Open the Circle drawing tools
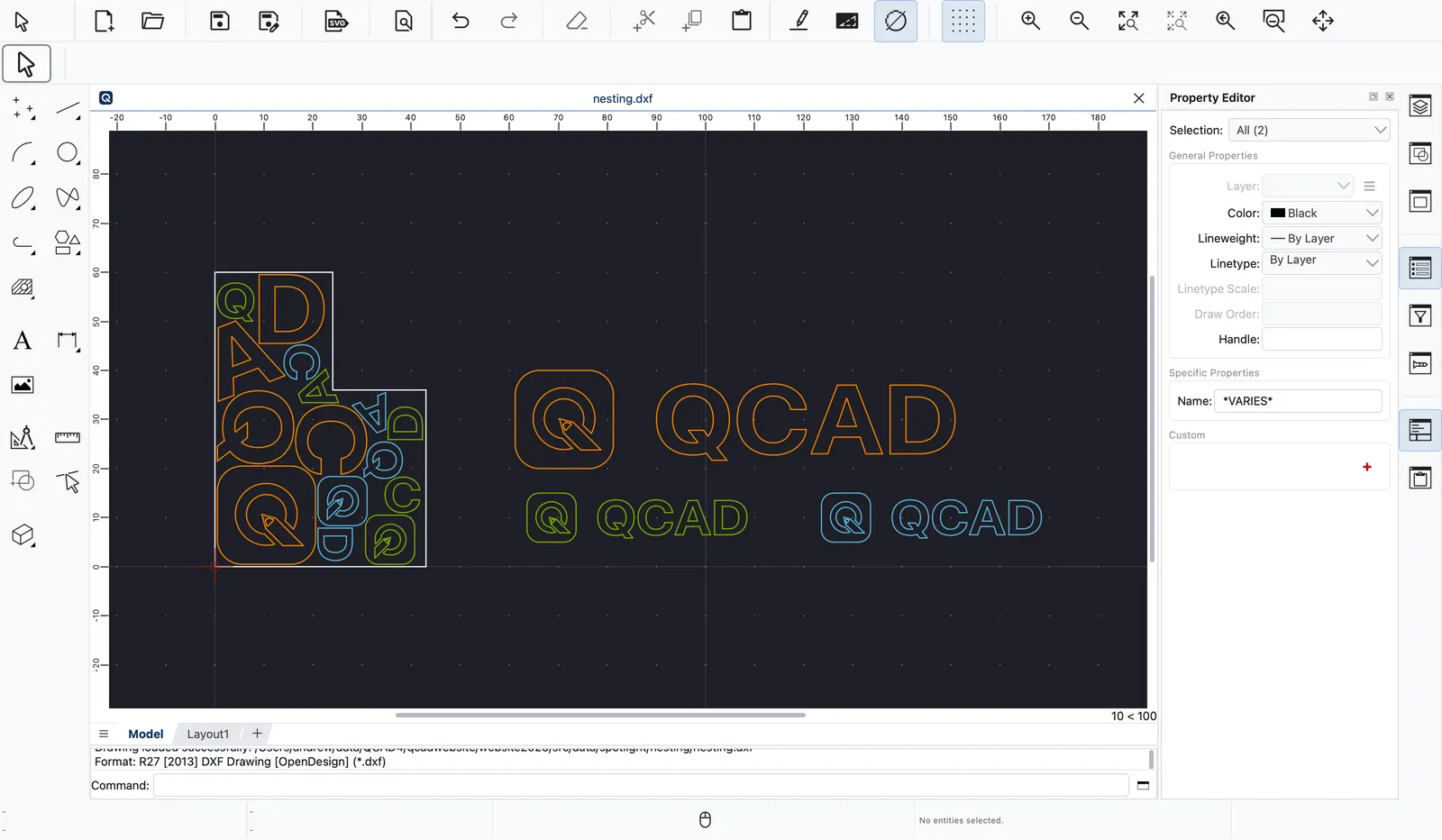 68,153
